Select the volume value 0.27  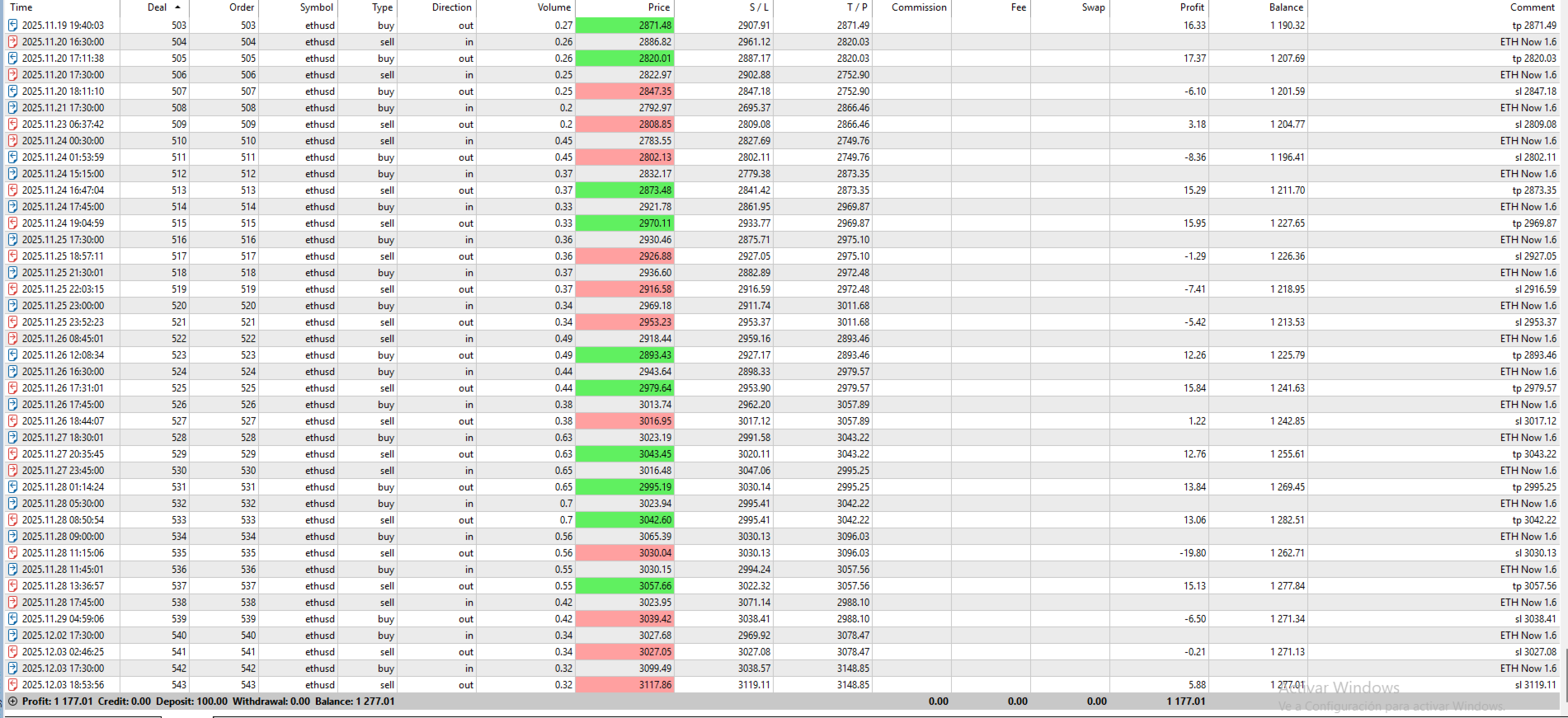click(563, 26)
